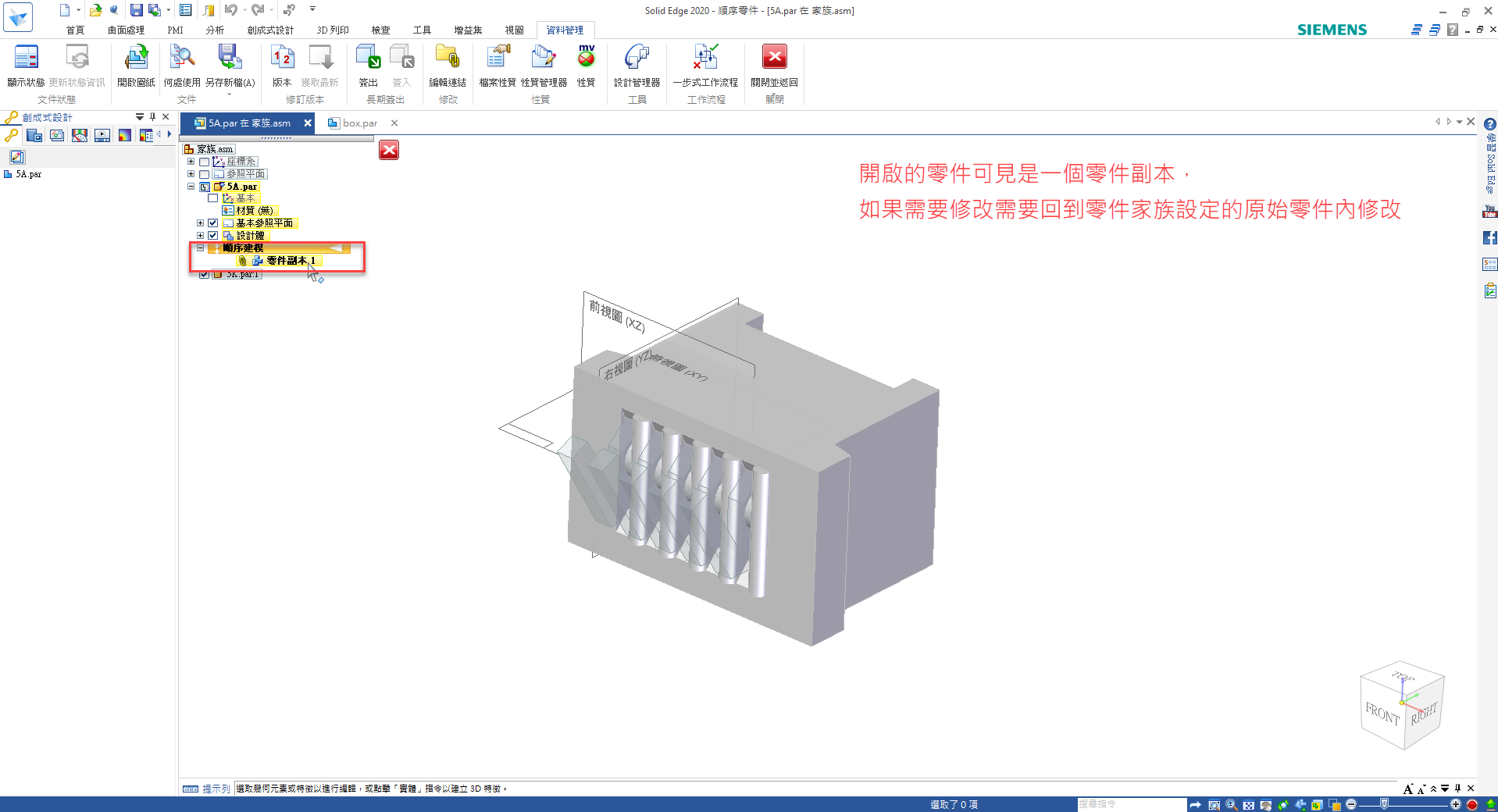The width and height of the screenshot is (1498, 812).
Task: Click the view orientation cube FRONT face
Action: click(1382, 713)
